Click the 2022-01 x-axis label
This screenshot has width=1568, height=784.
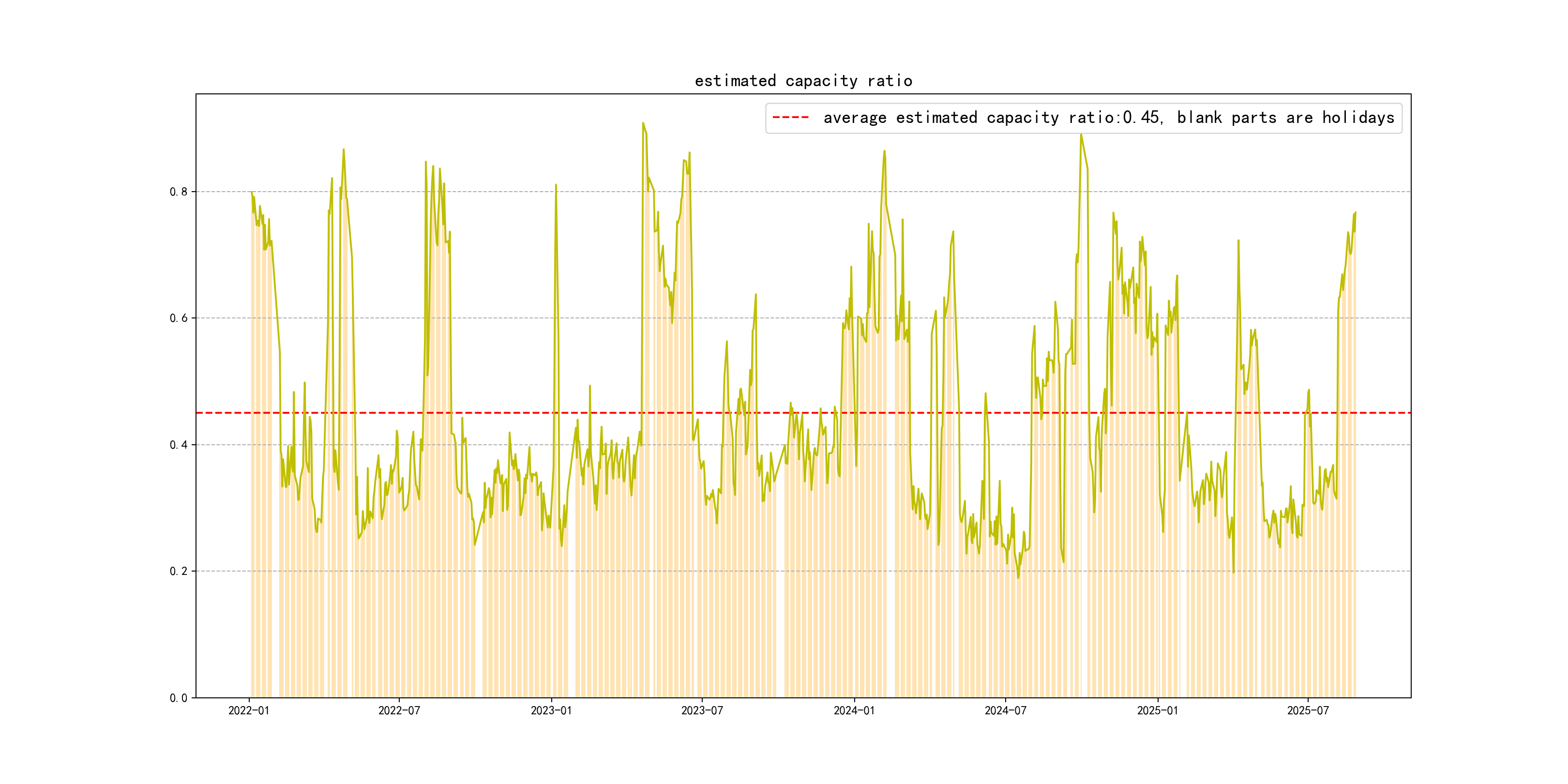pos(248,710)
